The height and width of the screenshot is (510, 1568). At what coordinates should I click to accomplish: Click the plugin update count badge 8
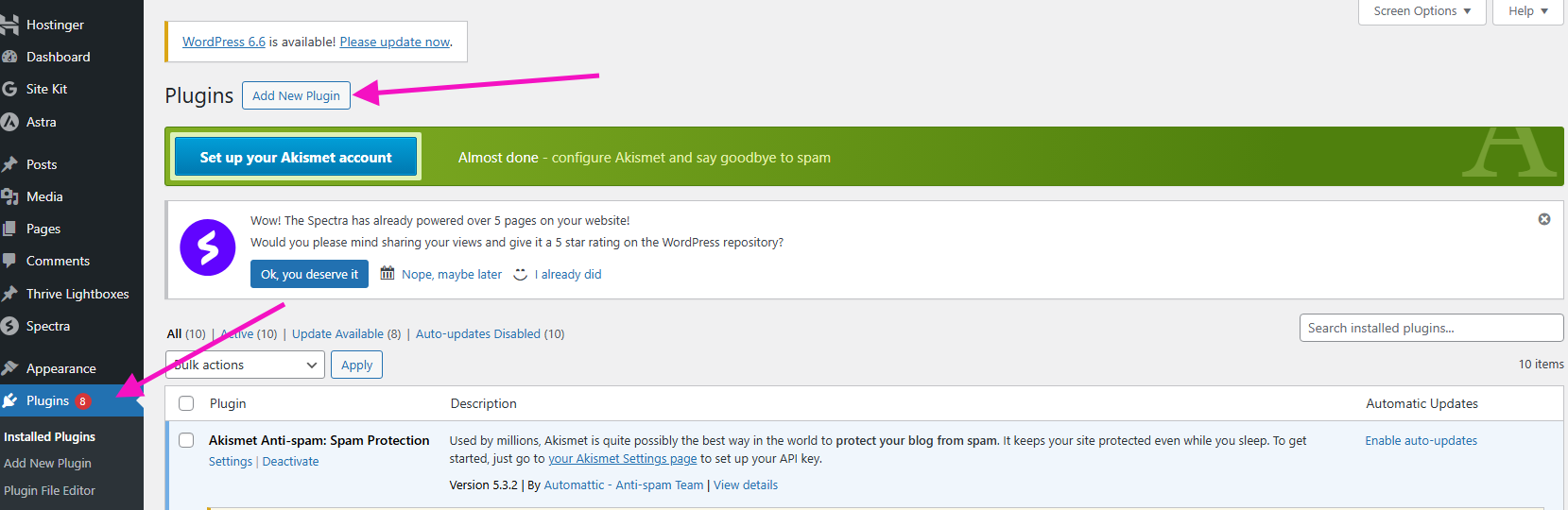pos(83,401)
